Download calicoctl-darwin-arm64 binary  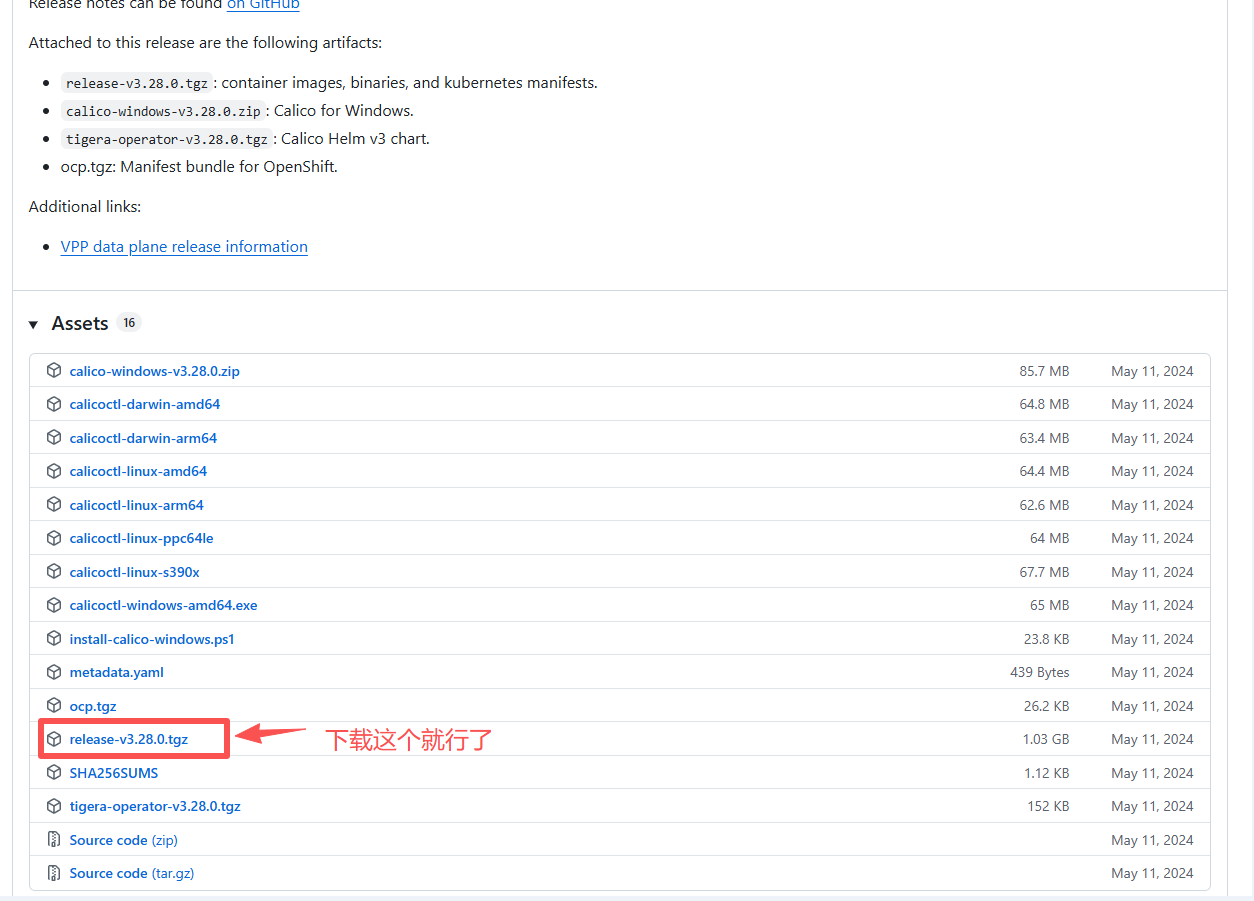point(143,438)
